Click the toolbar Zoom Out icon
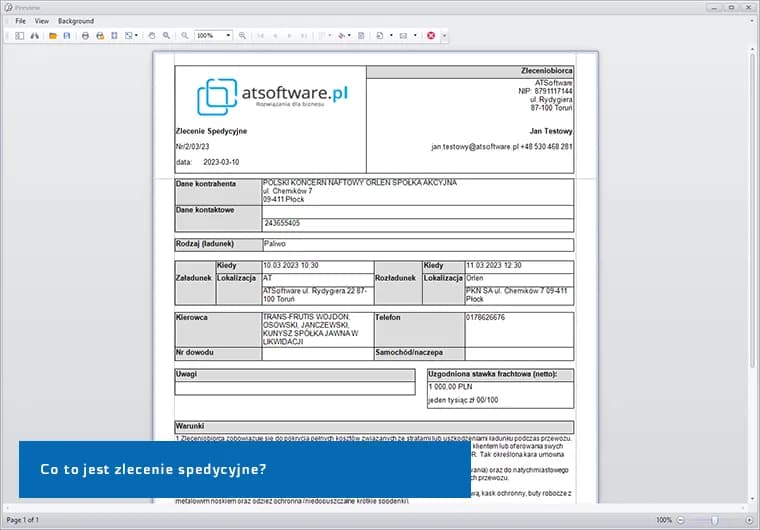The height and width of the screenshot is (530, 760). (185, 35)
